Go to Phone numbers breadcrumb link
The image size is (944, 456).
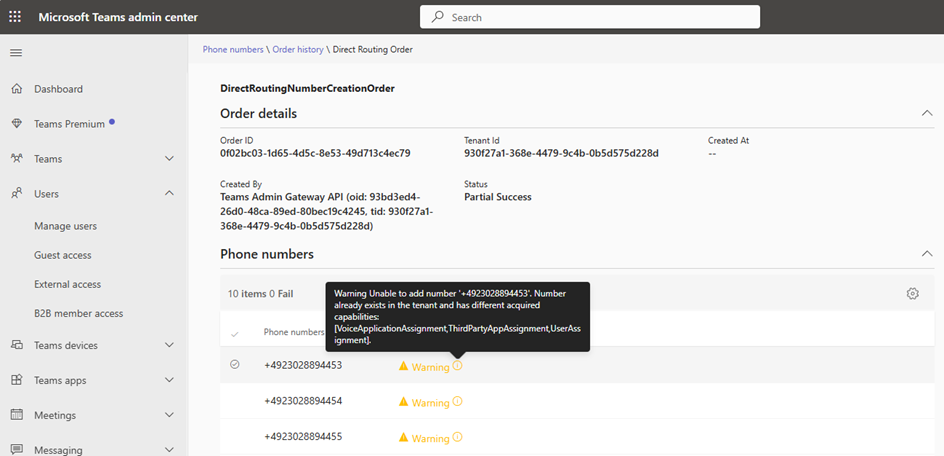point(233,49)
